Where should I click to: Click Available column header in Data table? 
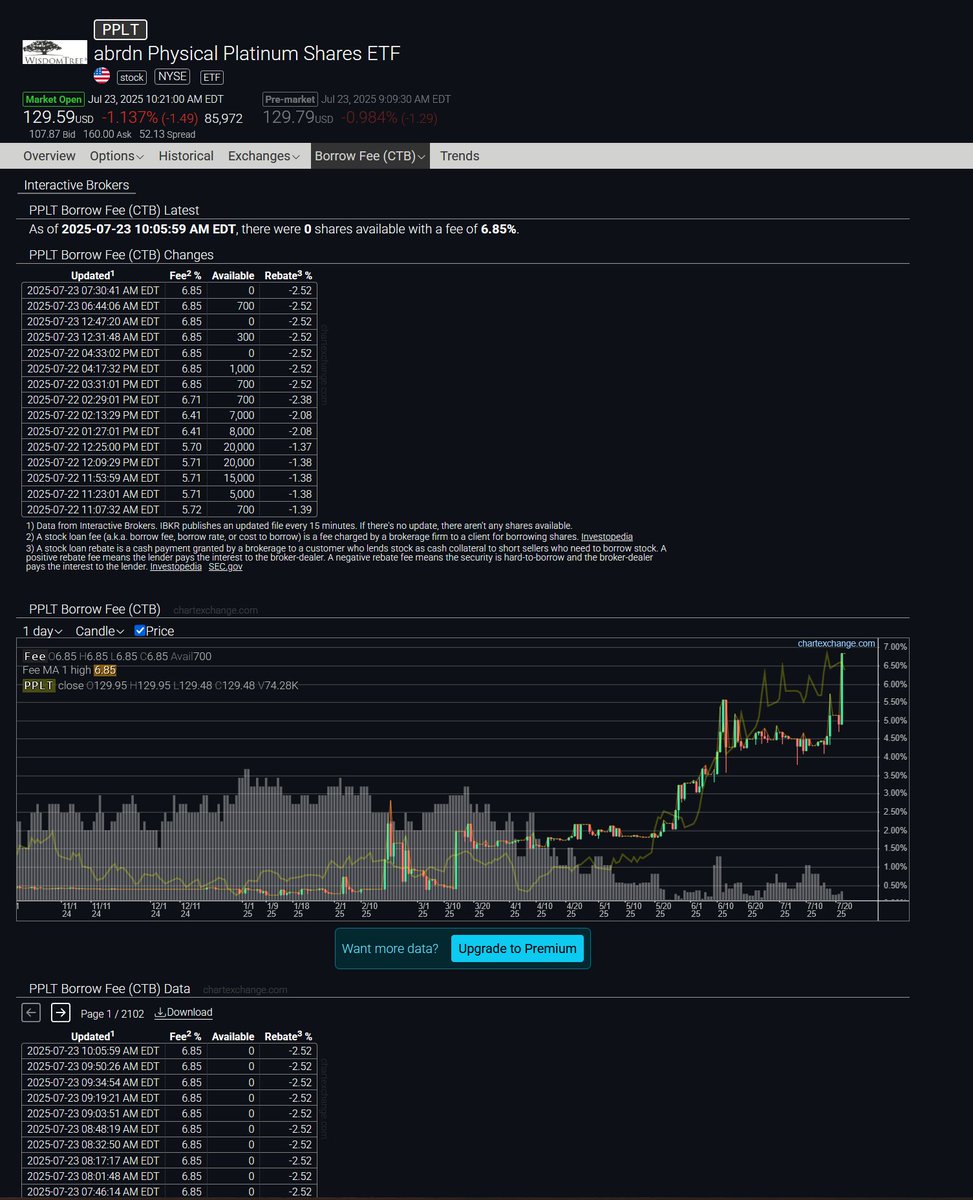pos(233,1036)
